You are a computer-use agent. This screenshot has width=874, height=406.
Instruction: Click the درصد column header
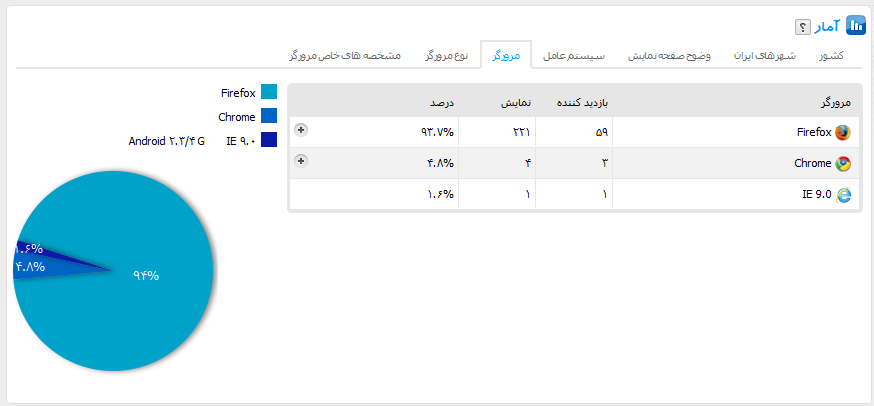tap(442, 101)
